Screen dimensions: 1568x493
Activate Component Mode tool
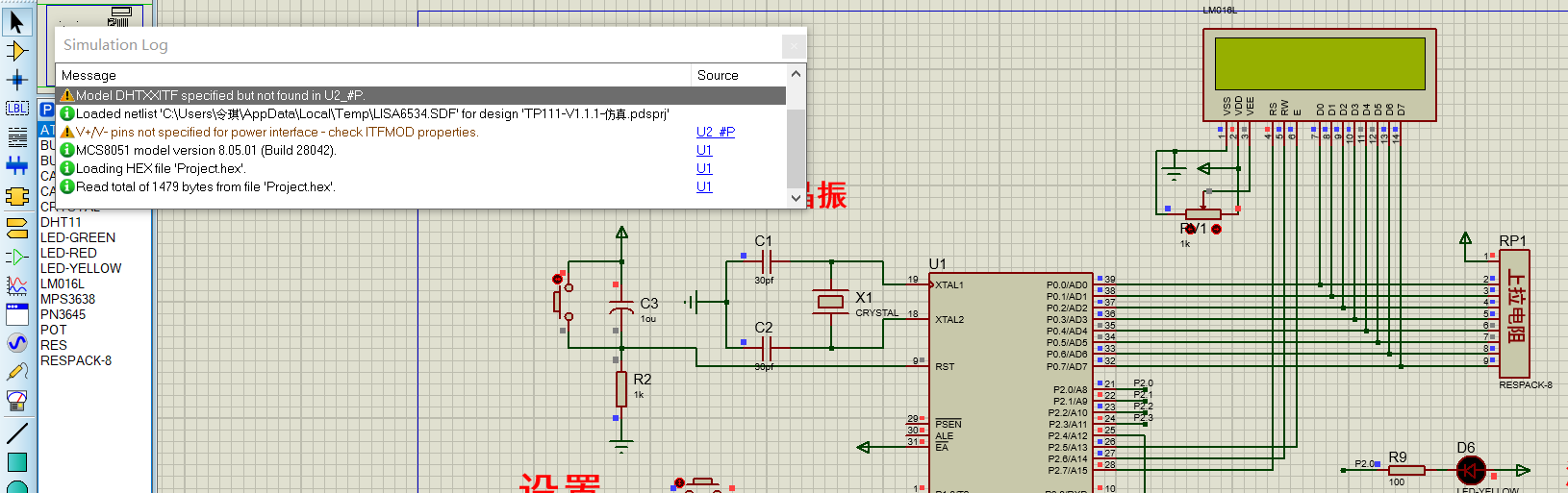coord(16,50)
